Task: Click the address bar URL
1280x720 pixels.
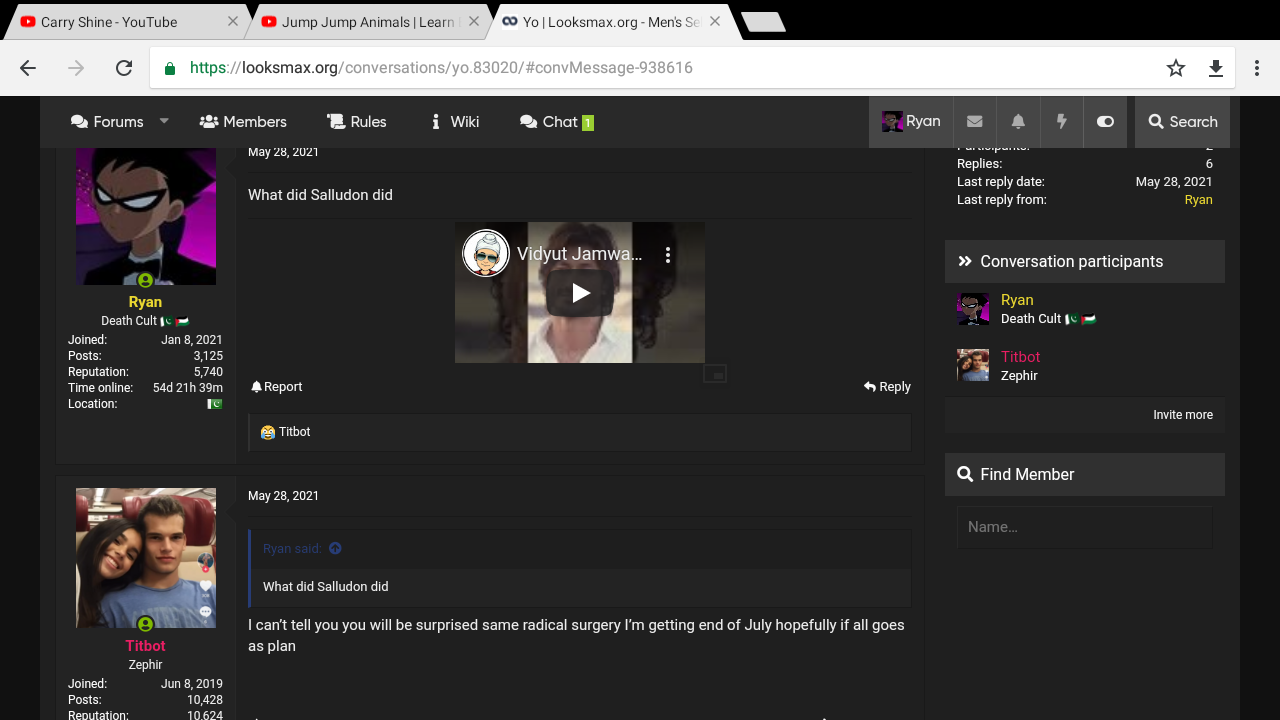Action: pos(441,68)
